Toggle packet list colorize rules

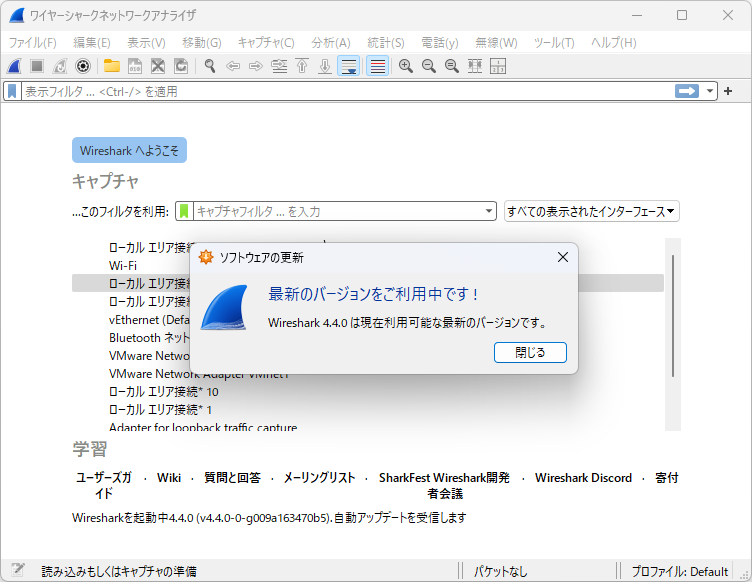click(377, 66)
